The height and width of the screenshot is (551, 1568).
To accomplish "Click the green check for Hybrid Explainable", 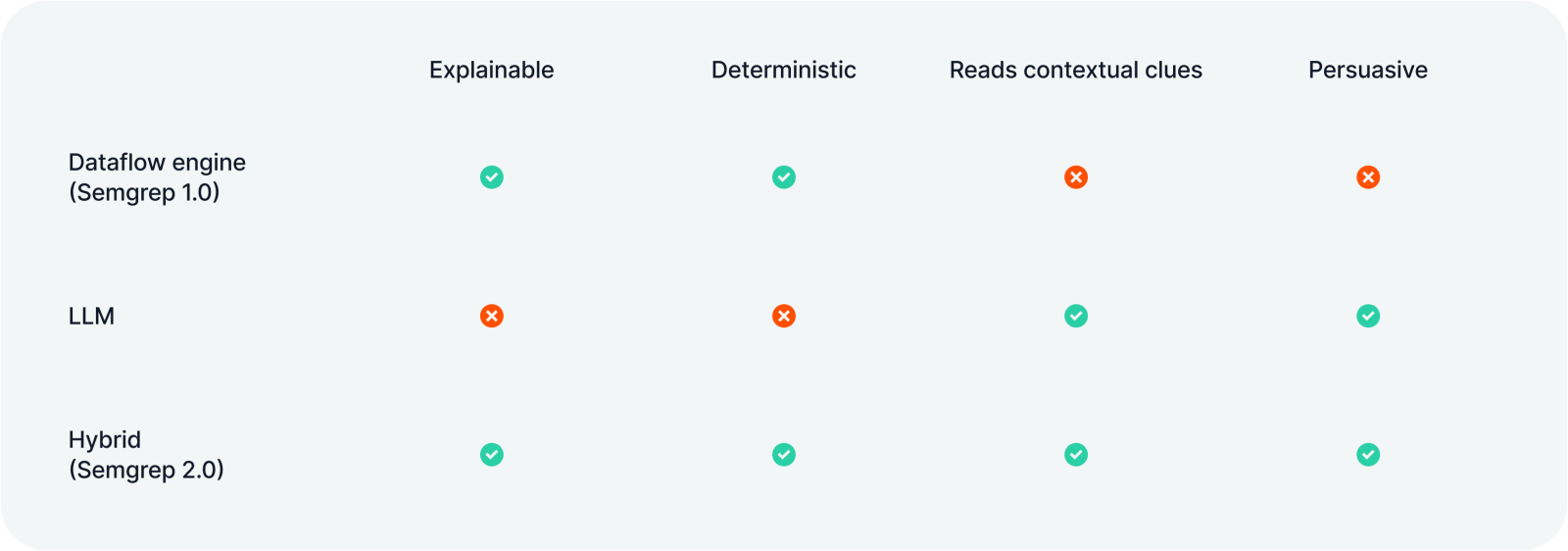I will [x=492, y=455].
